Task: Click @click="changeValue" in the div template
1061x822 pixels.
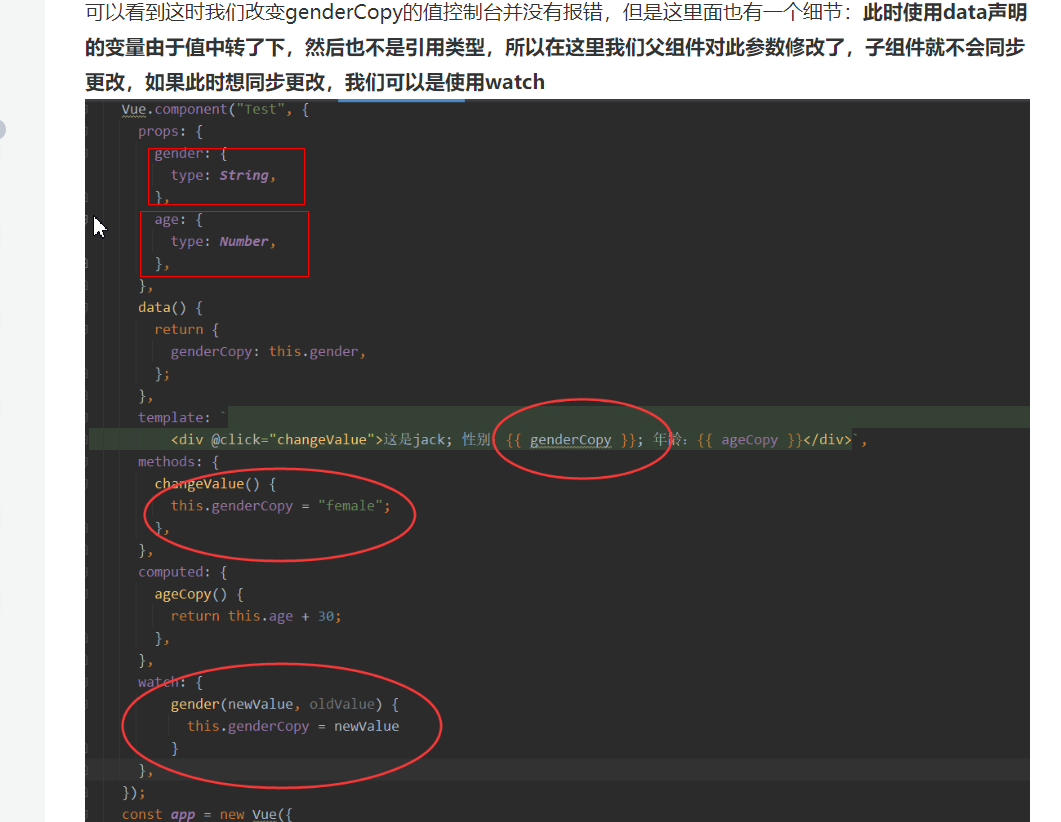Action: click(293, 440)
